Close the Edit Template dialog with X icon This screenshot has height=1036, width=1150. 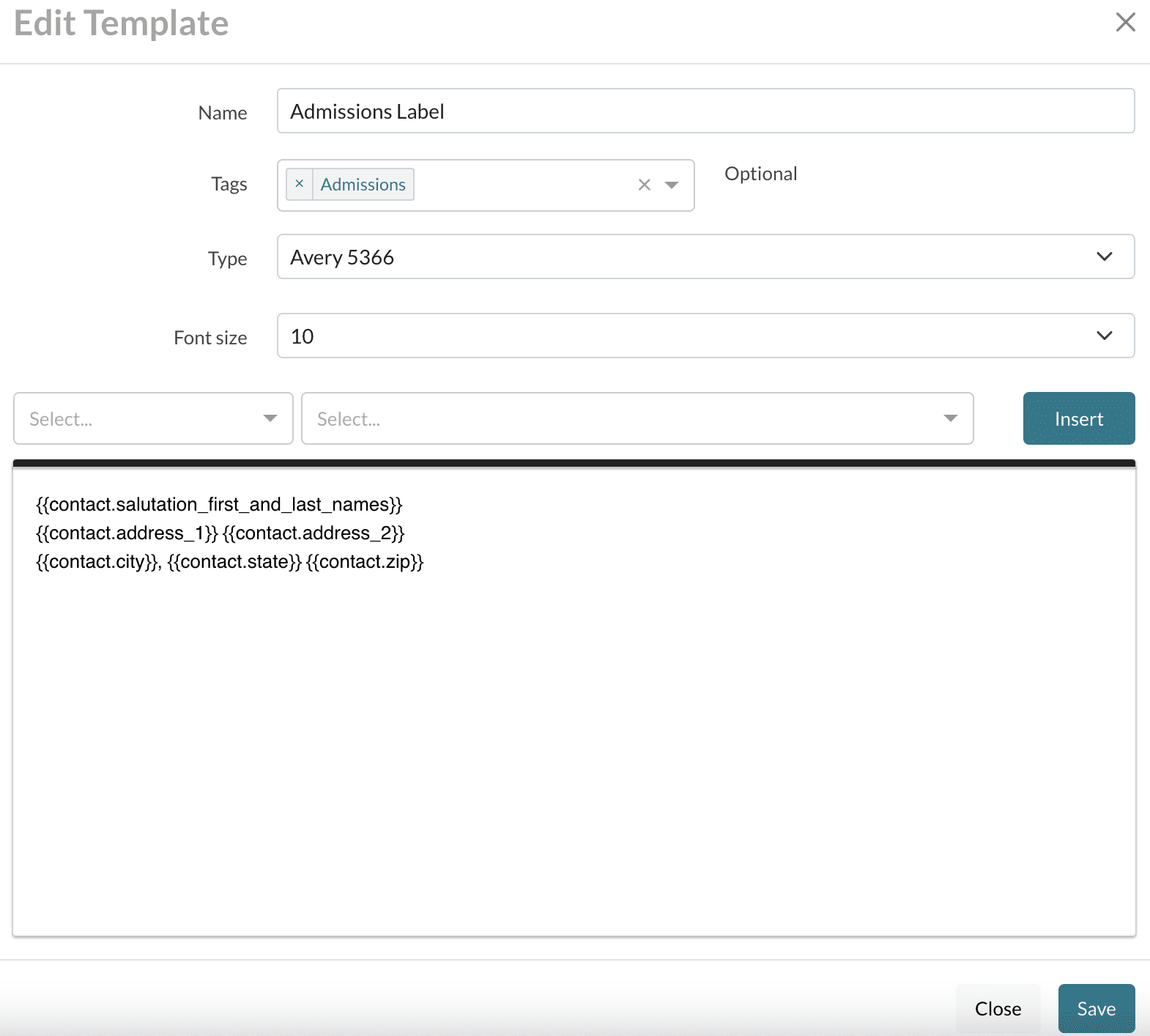coord(1125,22)
